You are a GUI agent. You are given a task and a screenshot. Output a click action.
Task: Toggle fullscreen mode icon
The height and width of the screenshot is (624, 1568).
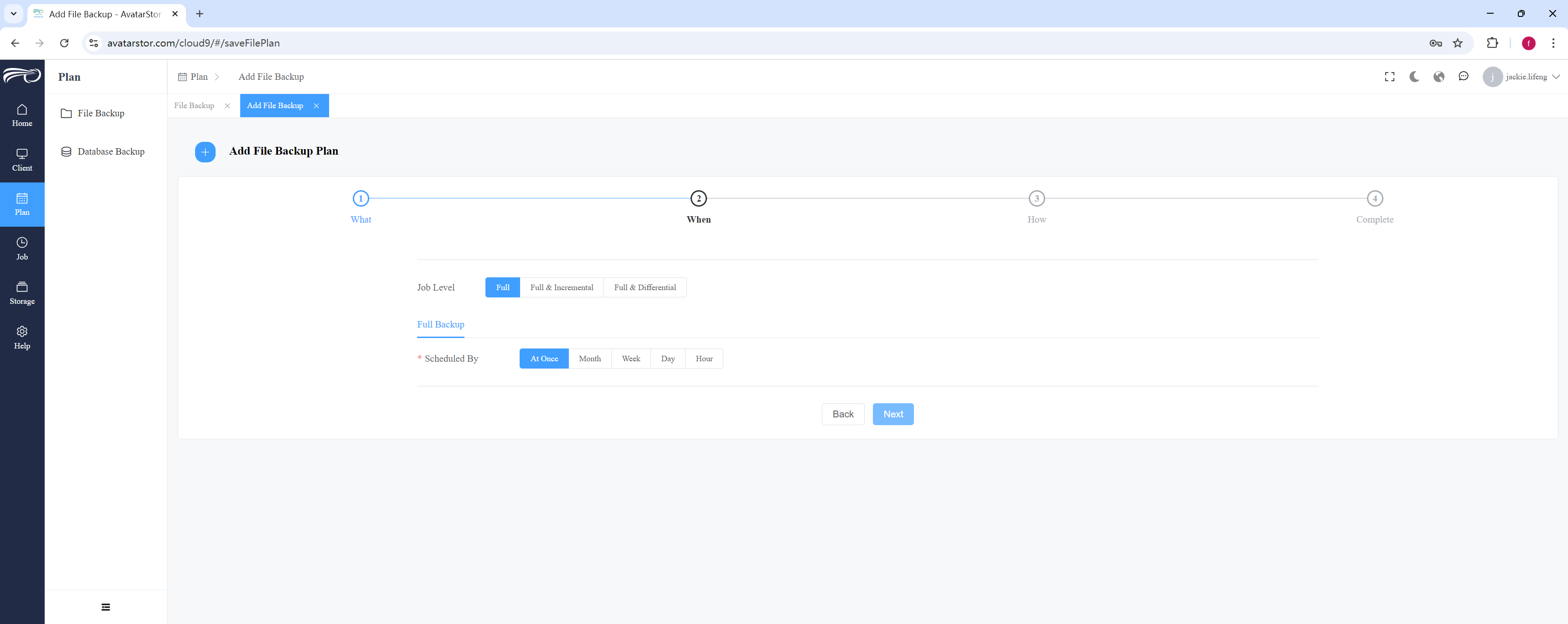pyautogui.click(x=1390, y=77)
